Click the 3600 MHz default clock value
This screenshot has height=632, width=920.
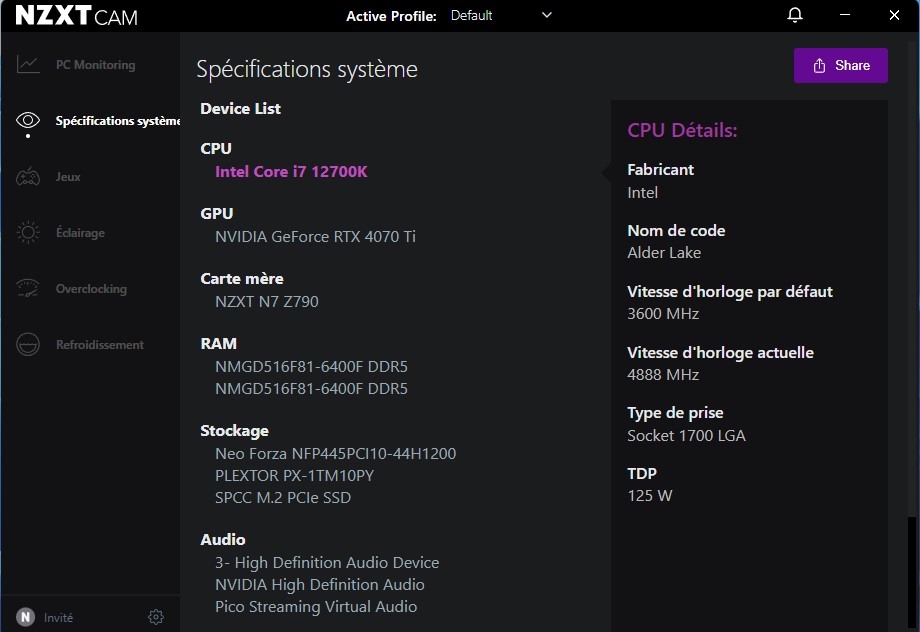663,314
